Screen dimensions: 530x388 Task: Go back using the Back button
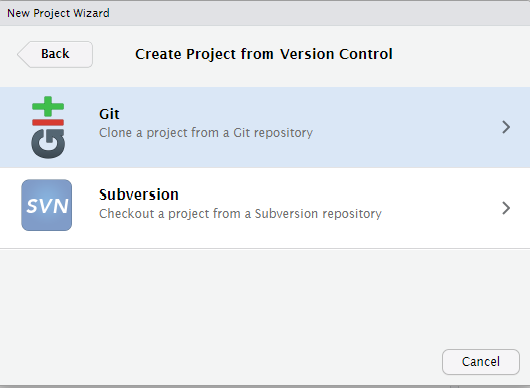point(55,54)
